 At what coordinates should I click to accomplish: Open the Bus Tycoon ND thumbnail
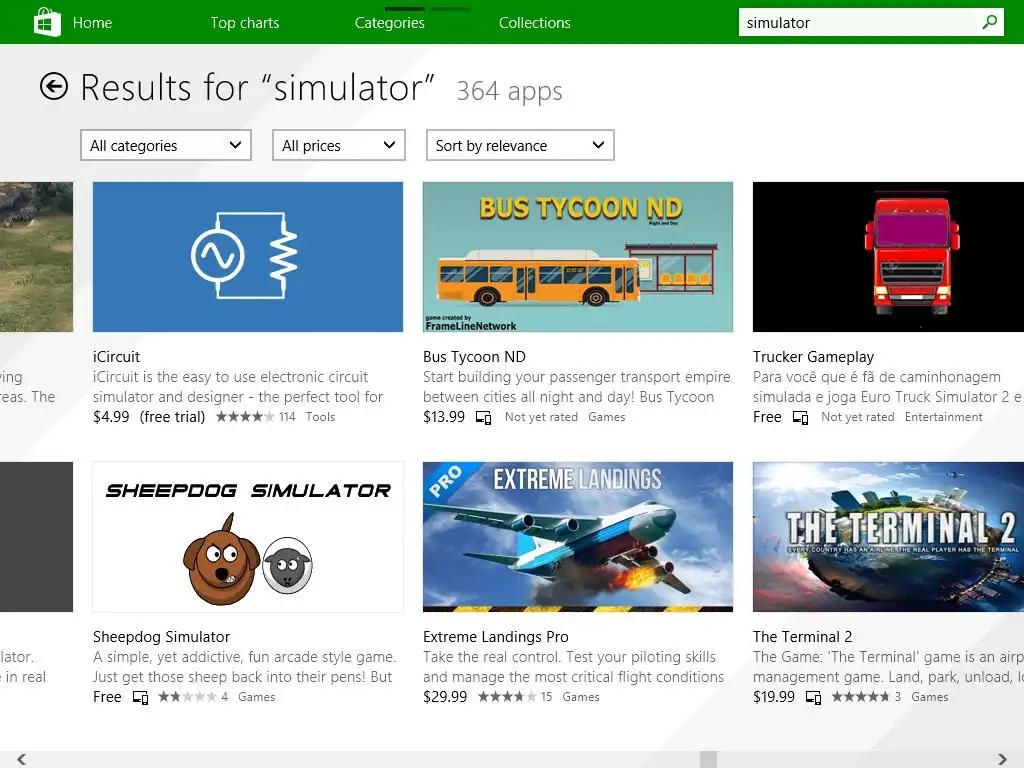(578, 257)
